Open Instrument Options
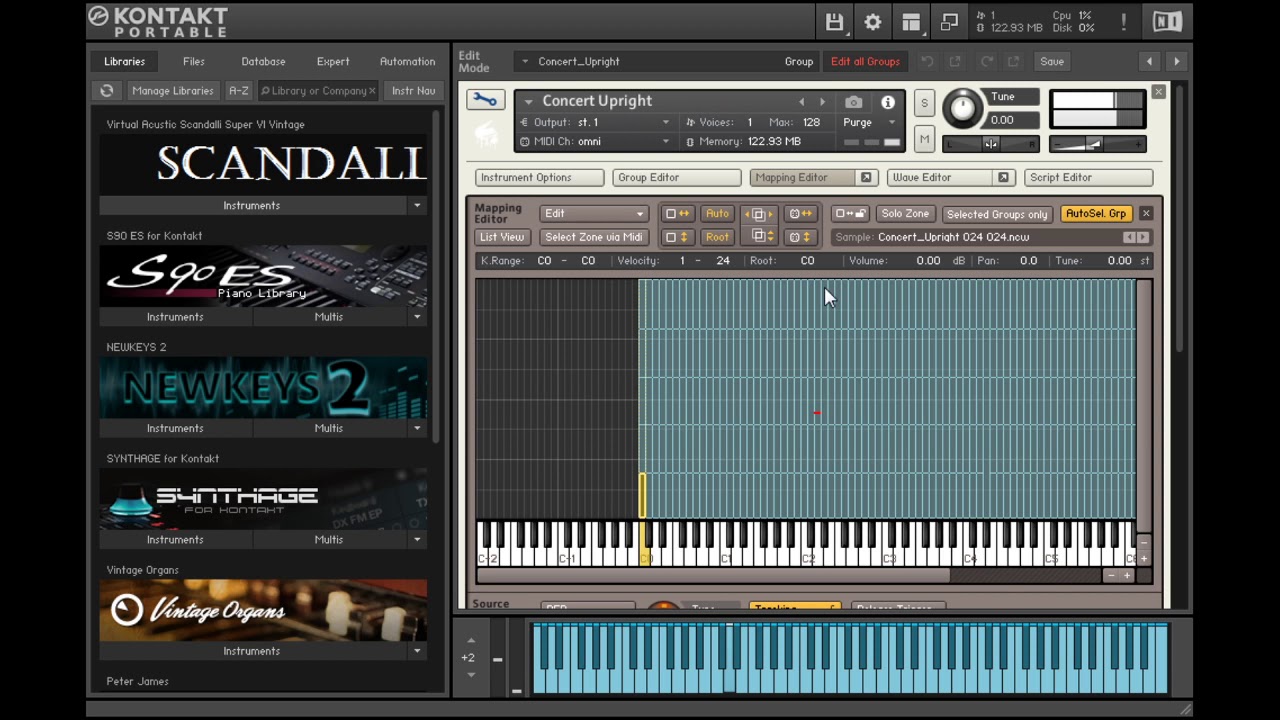Image resolution: width=1280 pixels, height=720 pixels. pyautogui.click(x=539, y=178)
